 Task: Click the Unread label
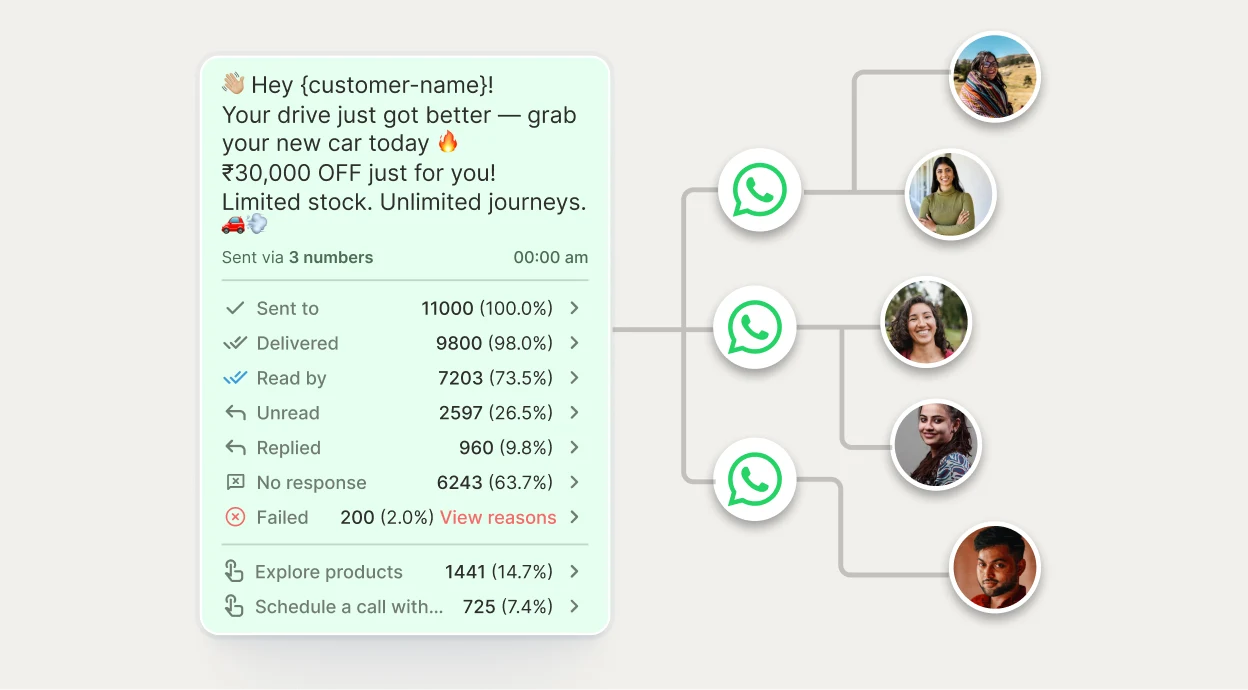coord(288,413)
